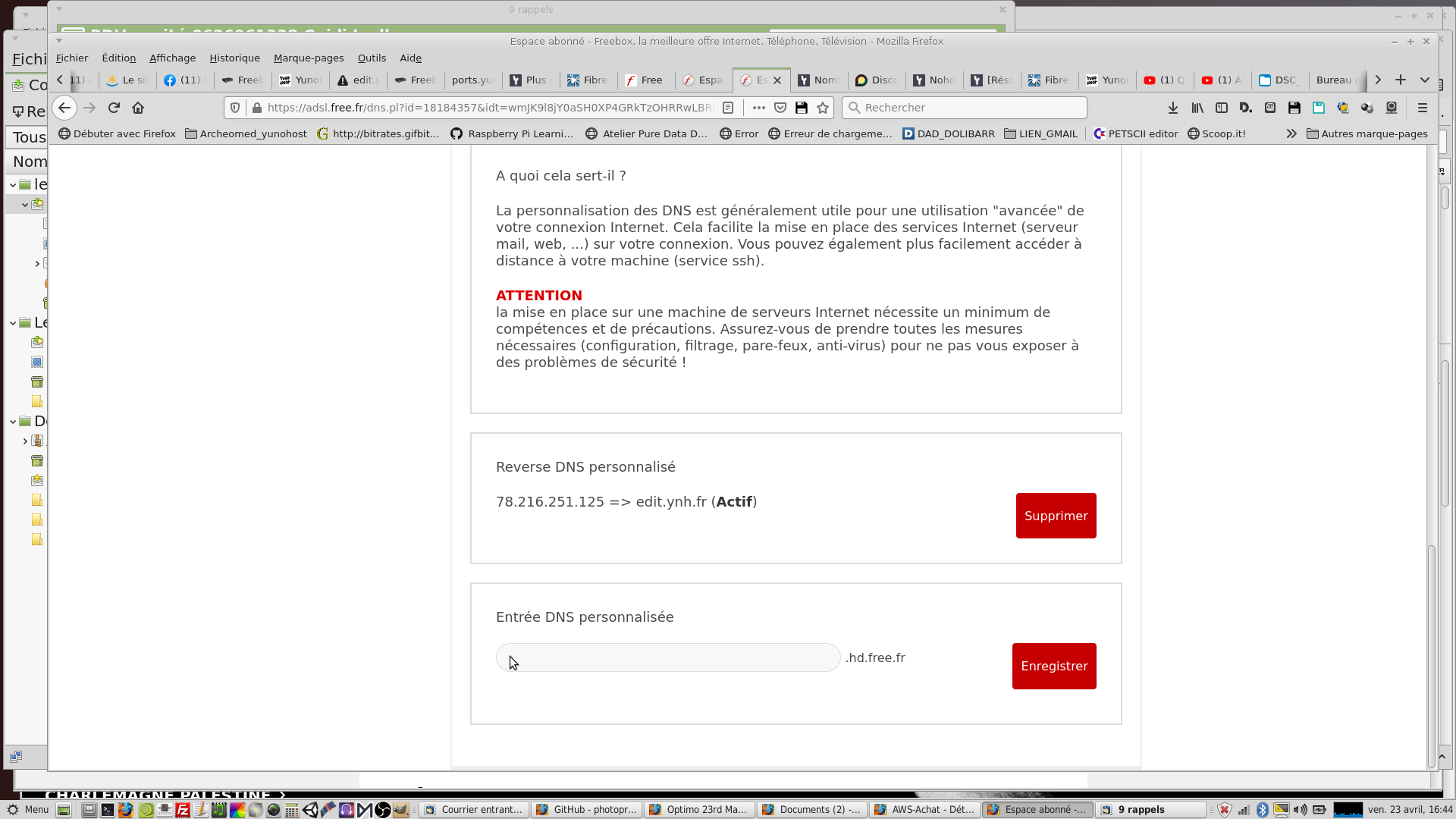Image resolution: width=1456 pixels, height=819 pixels.
Task: Save page to Pocket icon
Action: pos(780,108)
